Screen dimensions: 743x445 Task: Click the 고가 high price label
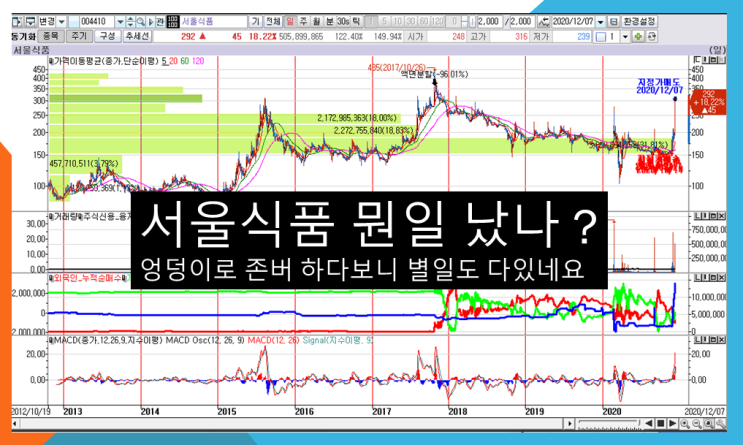[479, 36]
